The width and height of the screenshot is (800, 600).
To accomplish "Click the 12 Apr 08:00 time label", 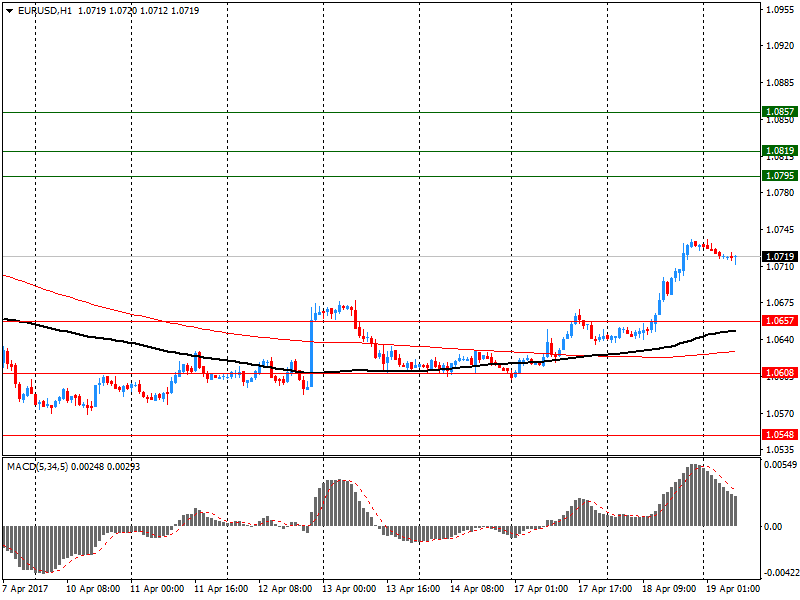I will 285,589.
